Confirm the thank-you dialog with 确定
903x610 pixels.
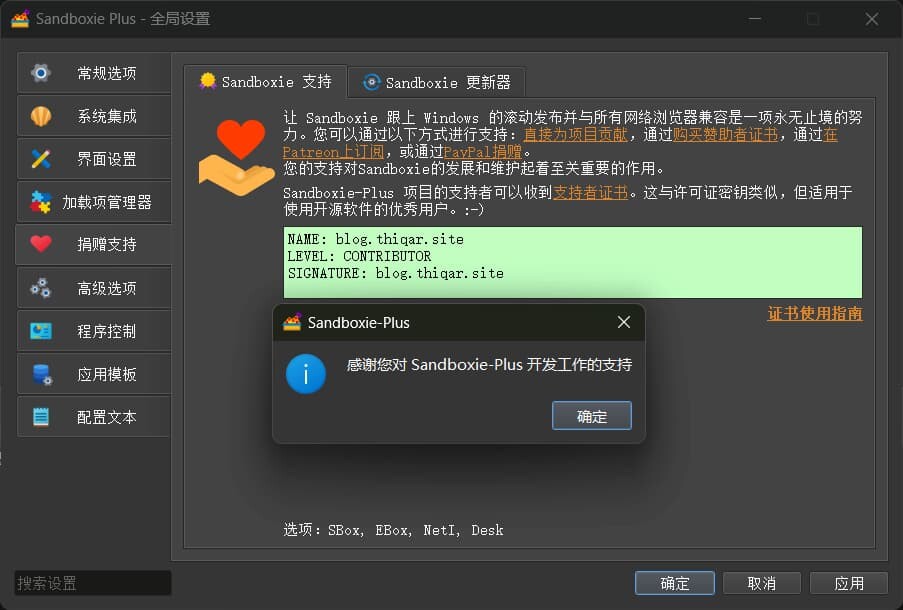click(591, 416)
